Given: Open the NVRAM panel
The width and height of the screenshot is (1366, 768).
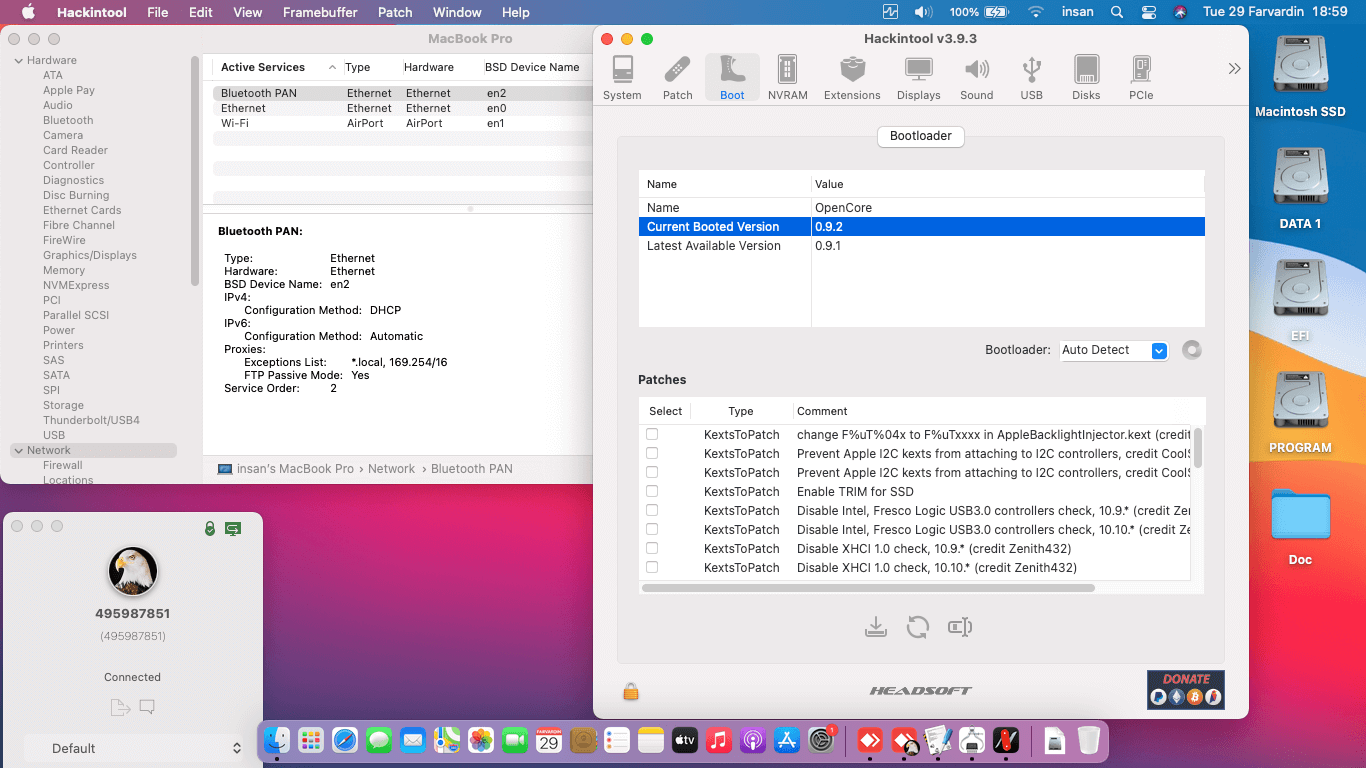Looking at the screenshot, I should click(x=788, y=76).
